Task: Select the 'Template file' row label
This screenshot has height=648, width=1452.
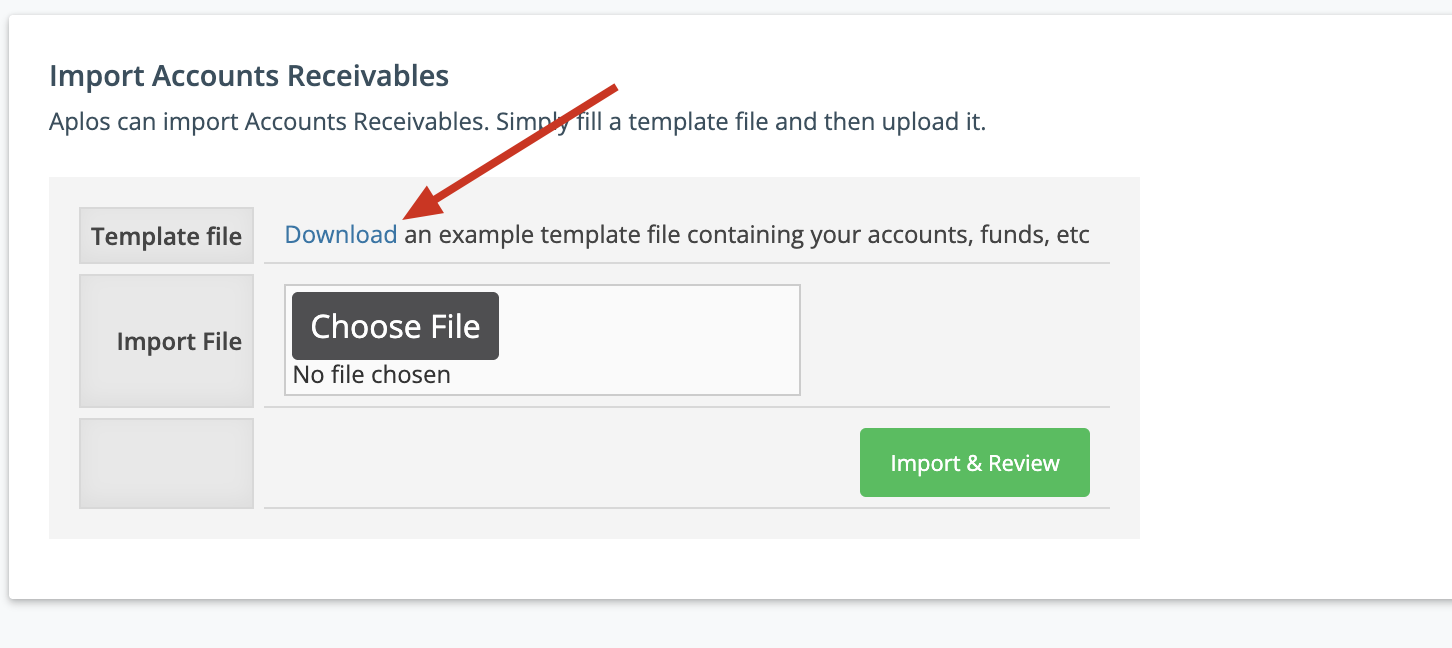Action: click(166, 236)
